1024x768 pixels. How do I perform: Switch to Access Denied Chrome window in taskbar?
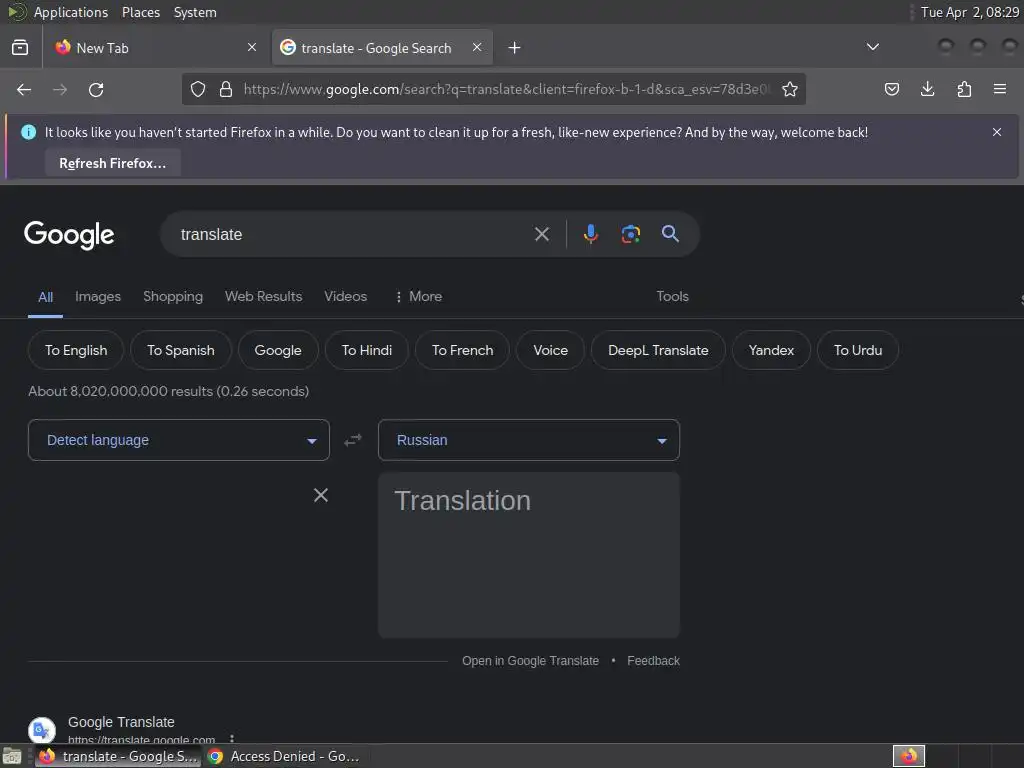pos(283,756)
